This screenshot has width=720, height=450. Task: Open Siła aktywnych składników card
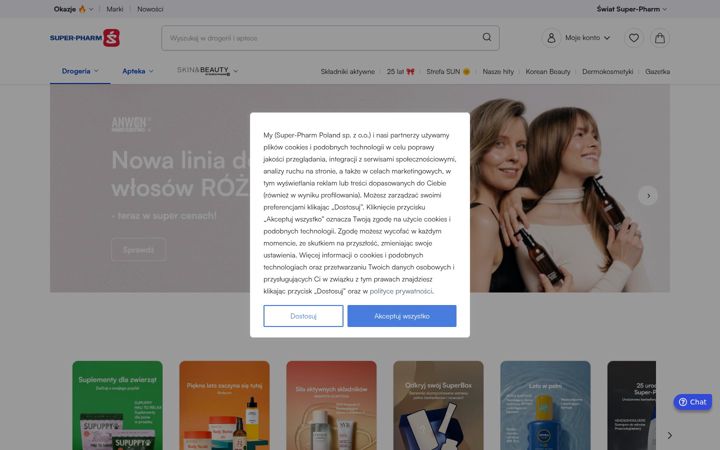click(x=332, y=405)
